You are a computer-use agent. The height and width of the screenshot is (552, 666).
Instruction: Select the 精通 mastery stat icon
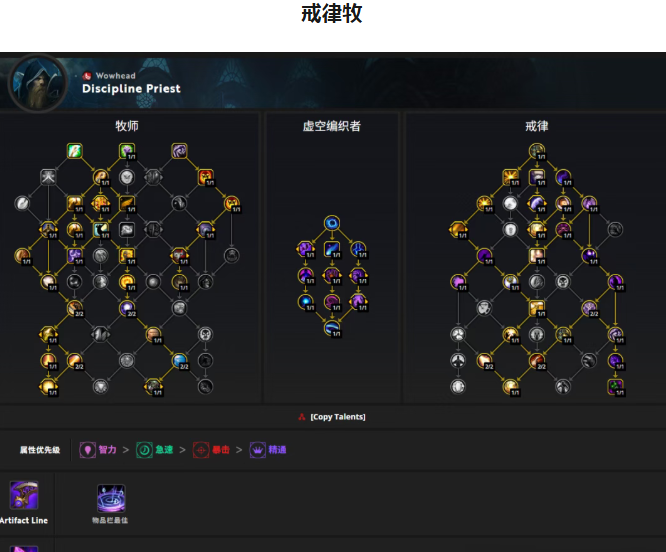coord(257,450)
